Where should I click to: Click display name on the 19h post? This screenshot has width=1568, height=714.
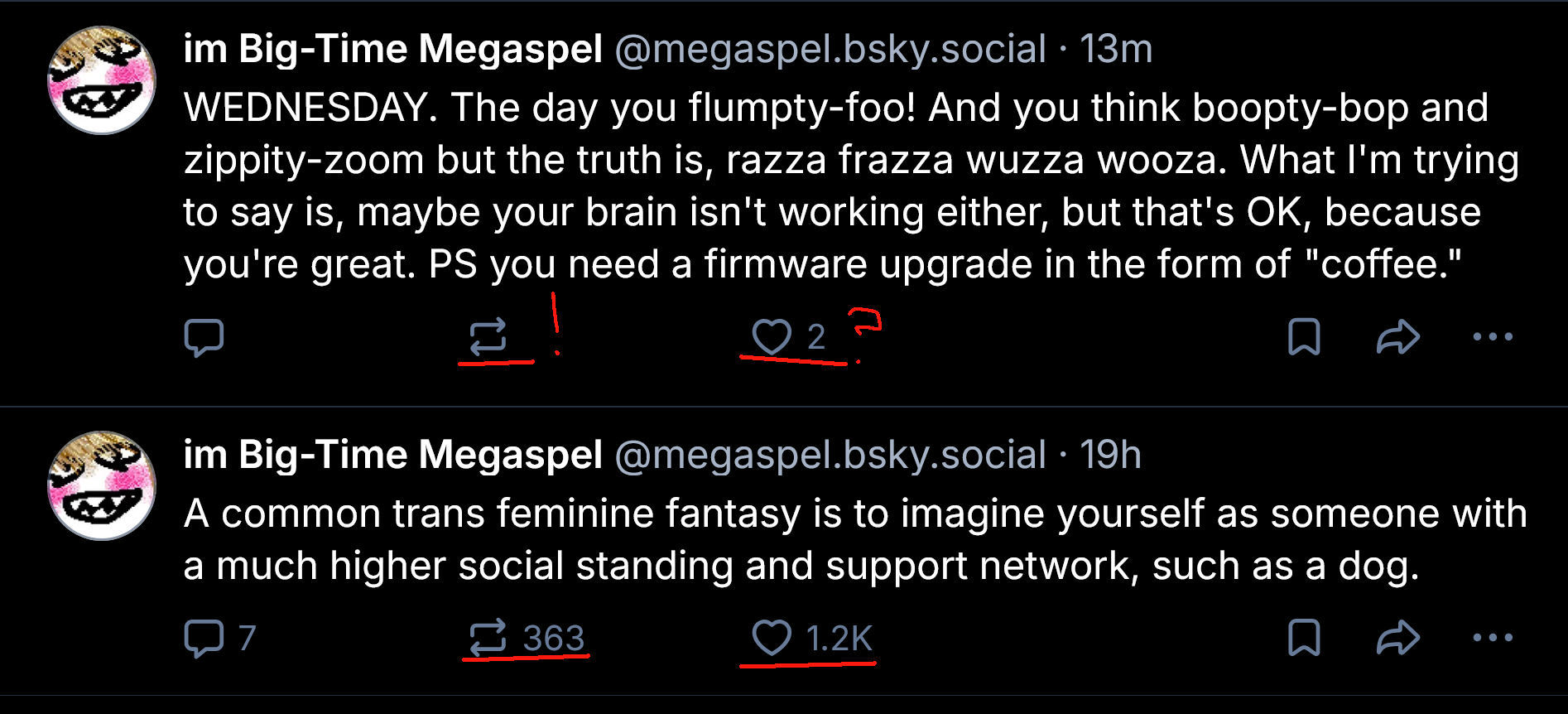[392, 455]
